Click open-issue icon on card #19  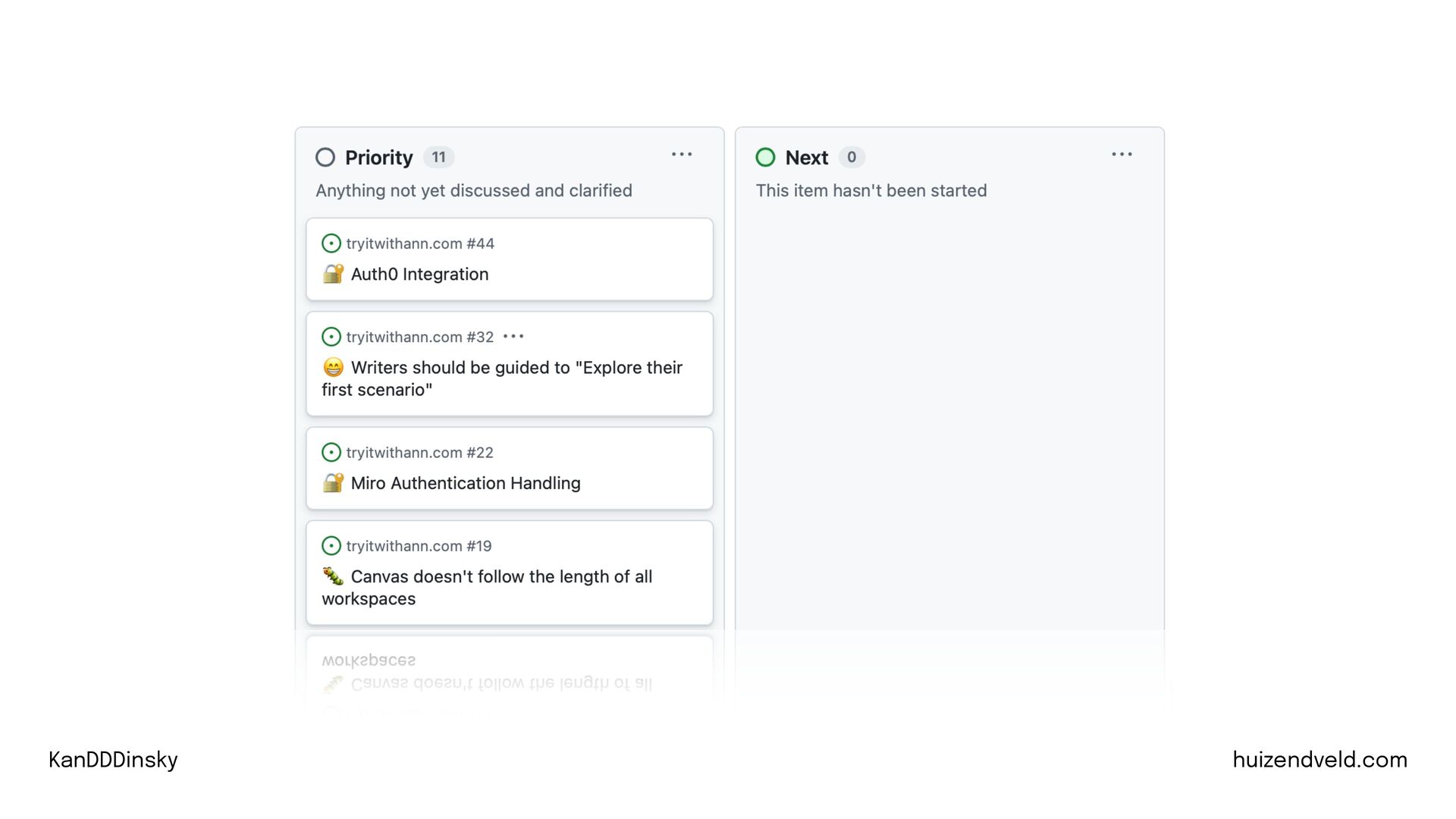tap(331, 546)
